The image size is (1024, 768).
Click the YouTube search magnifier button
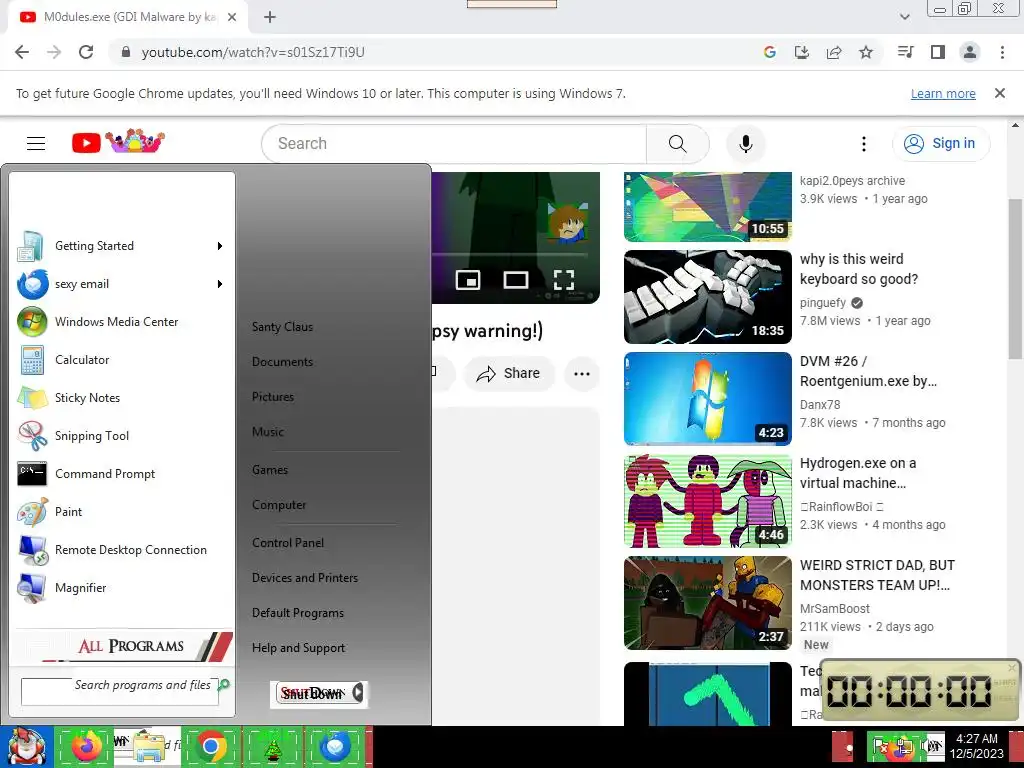click(678, 144)
